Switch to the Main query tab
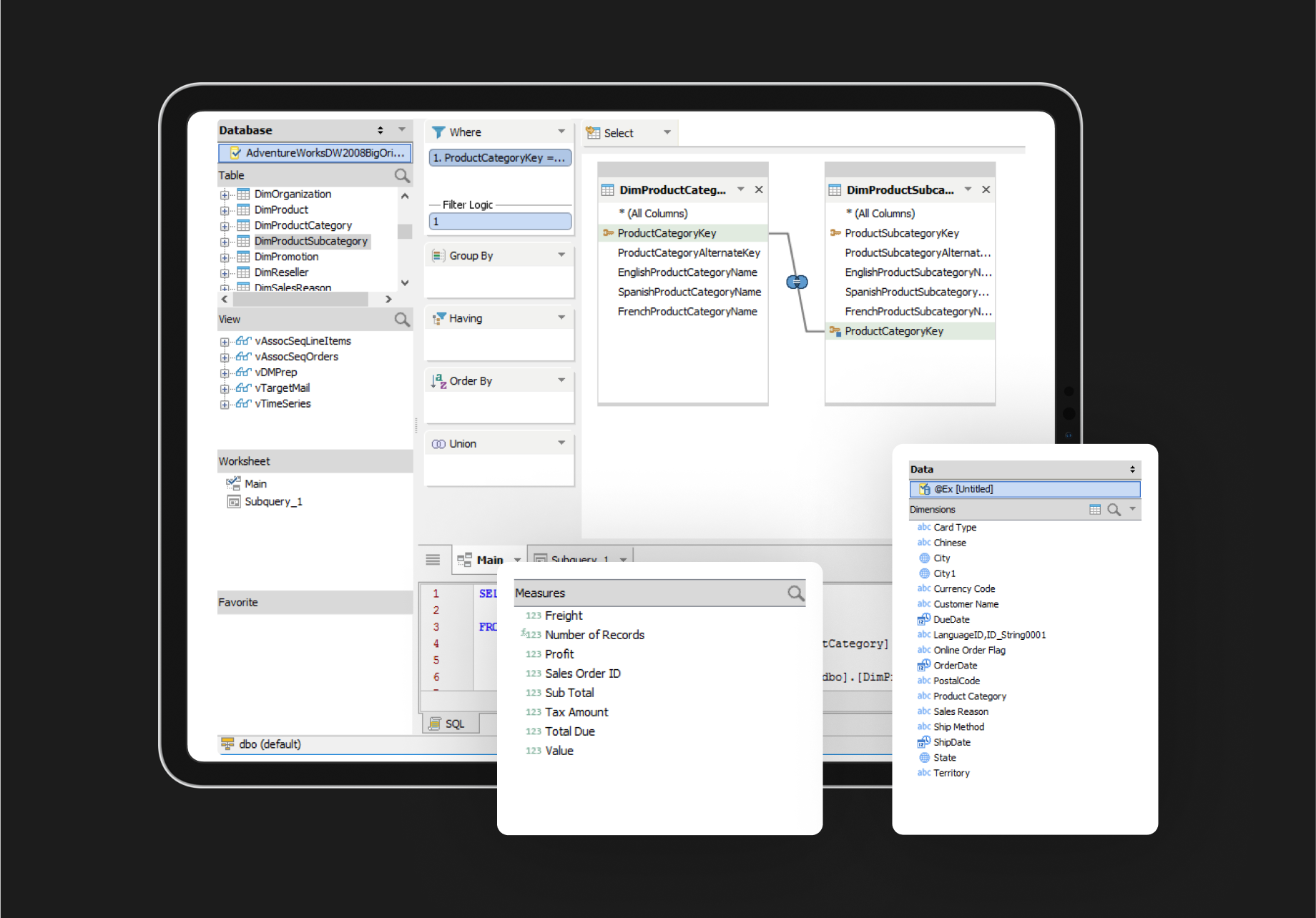1316x918 pixels. 489,560
